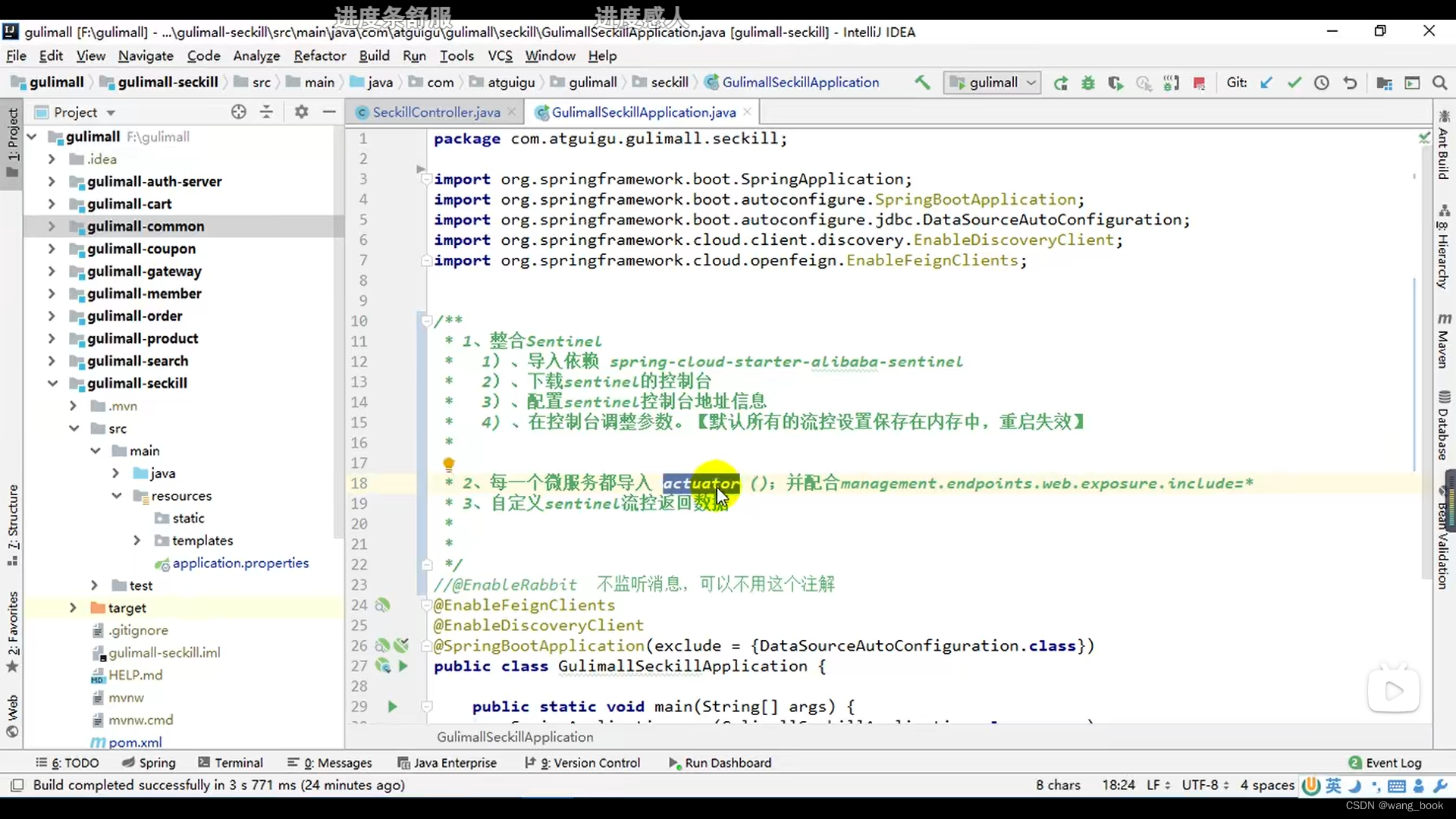Image resolution: width=1456 pixels, height=819 pixels.
Task: Select the SeckillController.java tab
Action: 436,112
